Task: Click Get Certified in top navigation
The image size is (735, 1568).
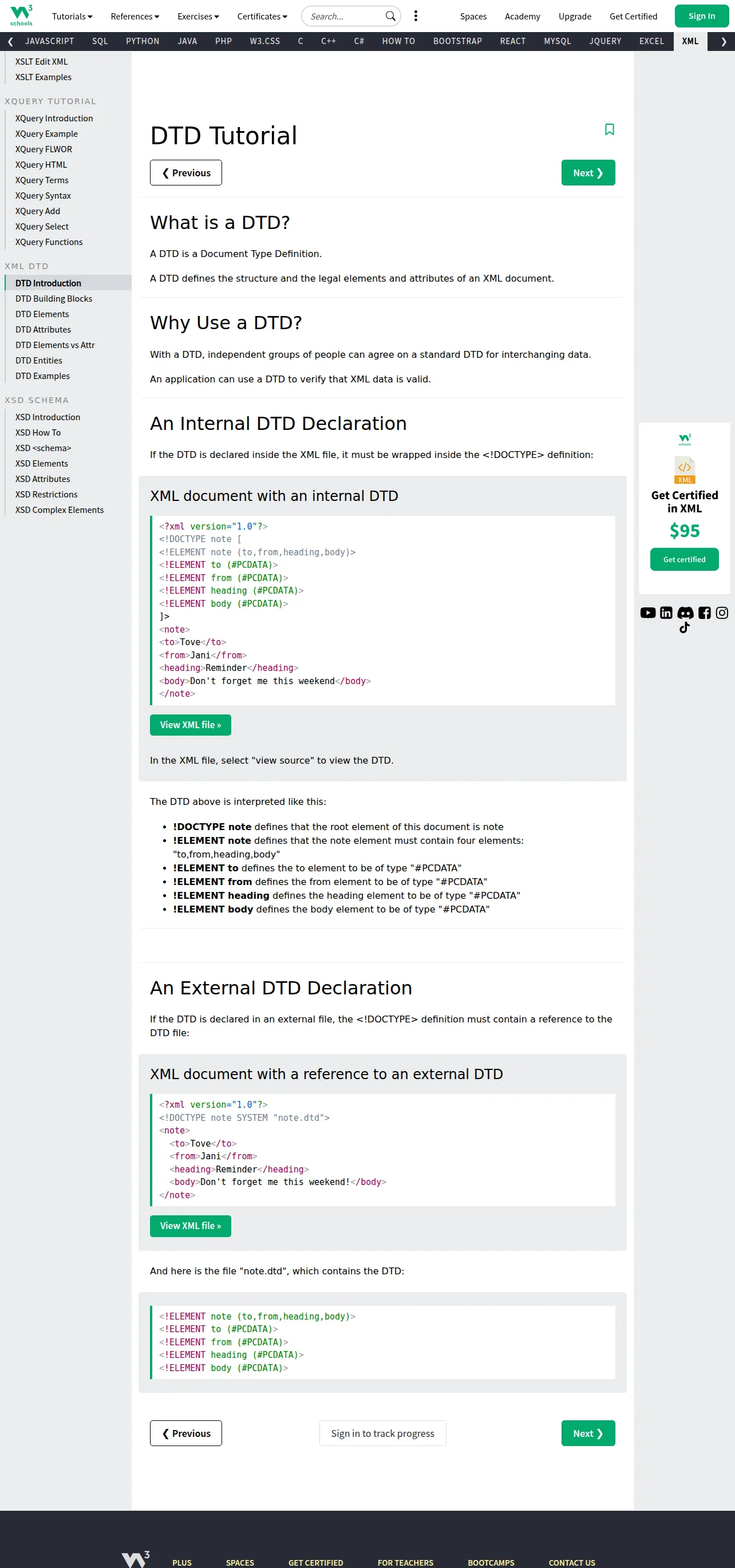Action: [633, 17]
